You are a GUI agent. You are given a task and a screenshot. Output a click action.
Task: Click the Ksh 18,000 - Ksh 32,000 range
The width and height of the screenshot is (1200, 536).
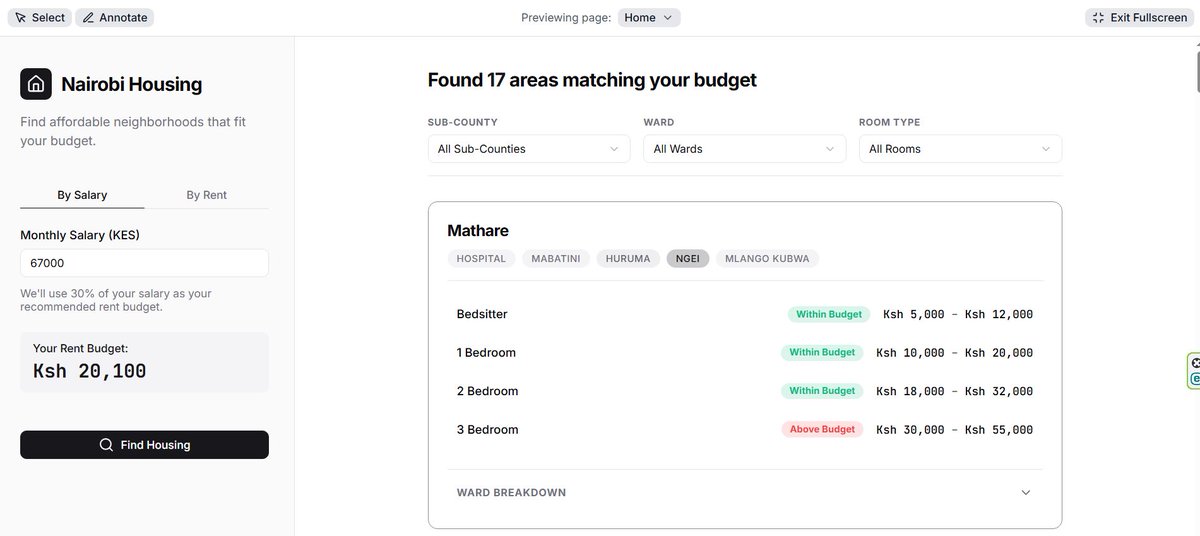click(x=955, y=391)
